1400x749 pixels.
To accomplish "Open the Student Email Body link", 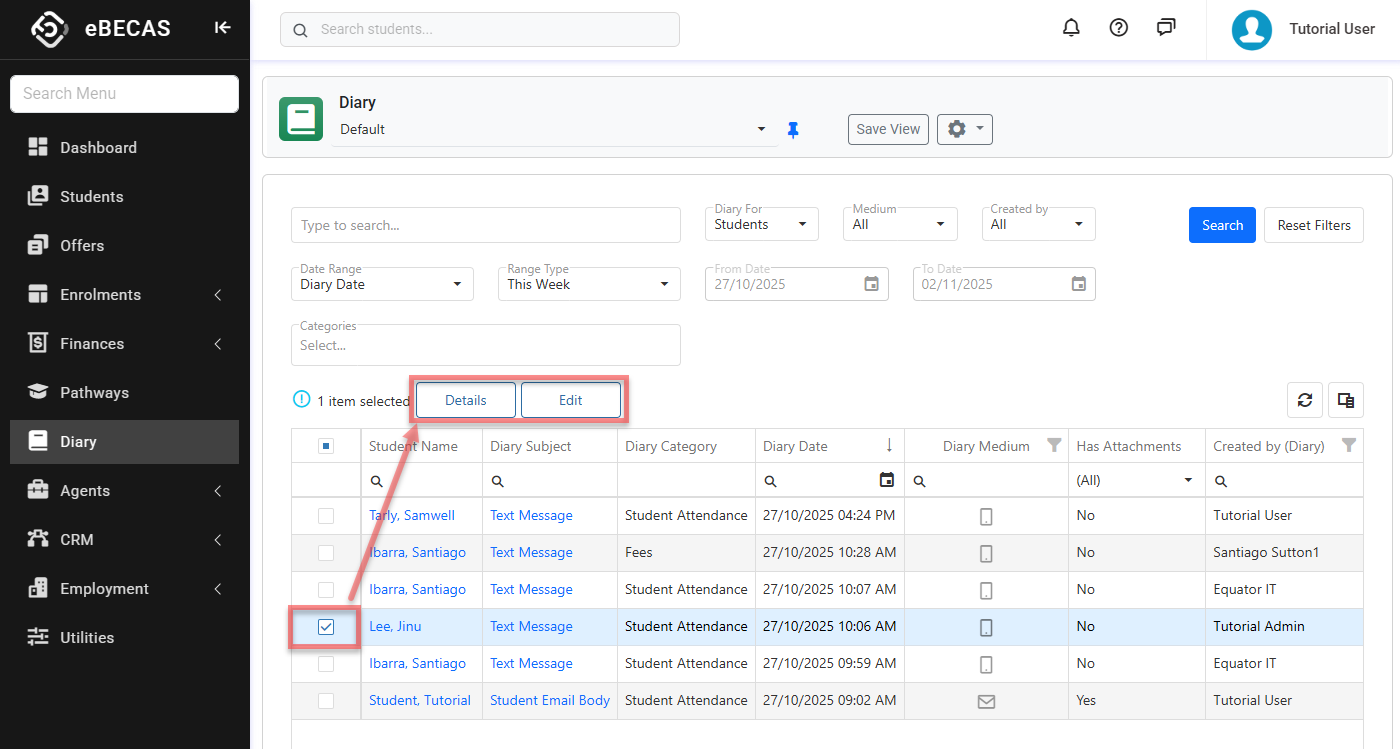I will pyautogui.click(x=549, y=701).
